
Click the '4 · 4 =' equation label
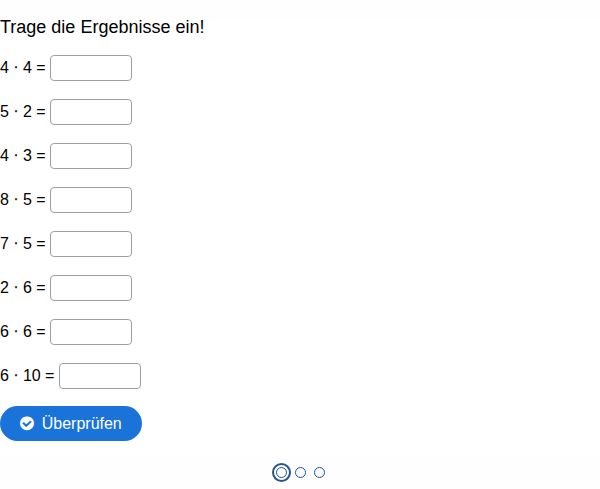(23, 68)
